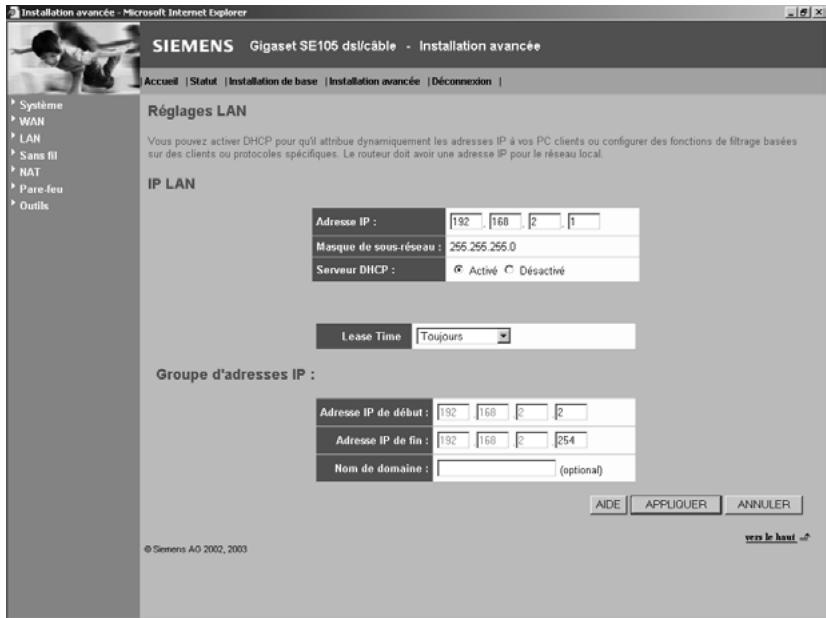The height and width of the screenshot is (618, 826).
Task: Click the Réglages LAN heading
Action: [x=197, y=111]
